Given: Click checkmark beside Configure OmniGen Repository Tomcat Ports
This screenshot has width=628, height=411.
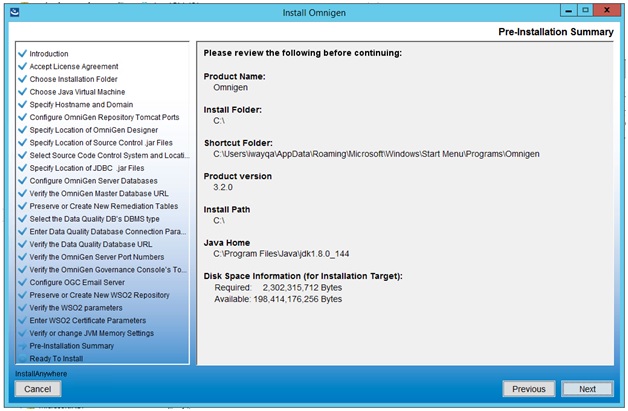Looking at the screenshot, I should tap(22, 117).
